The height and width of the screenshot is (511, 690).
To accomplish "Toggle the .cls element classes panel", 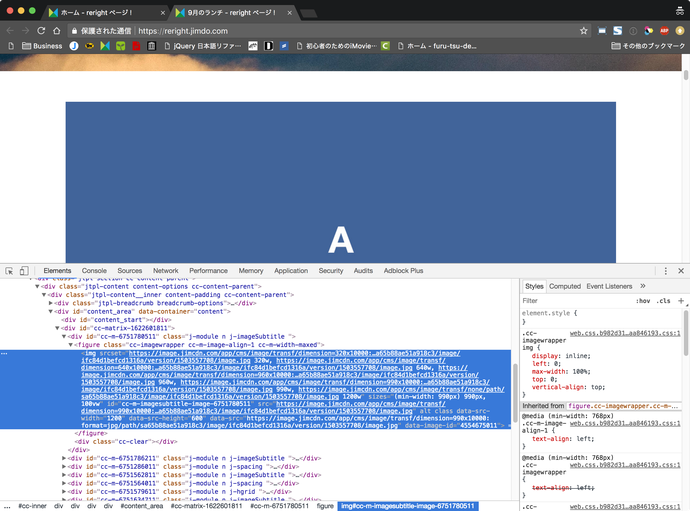I will [x=663, y=301].
